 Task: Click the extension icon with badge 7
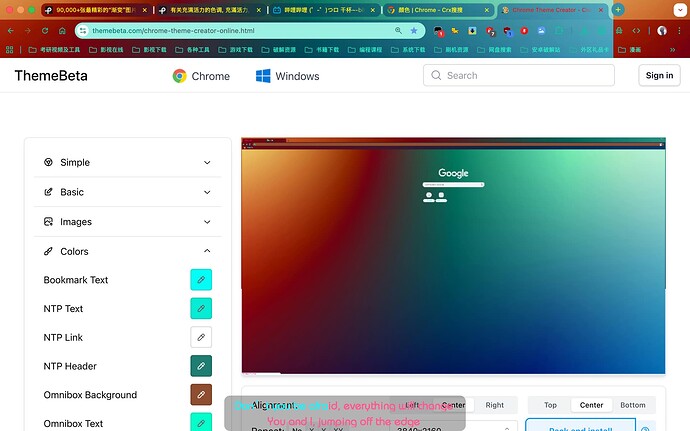490,31
